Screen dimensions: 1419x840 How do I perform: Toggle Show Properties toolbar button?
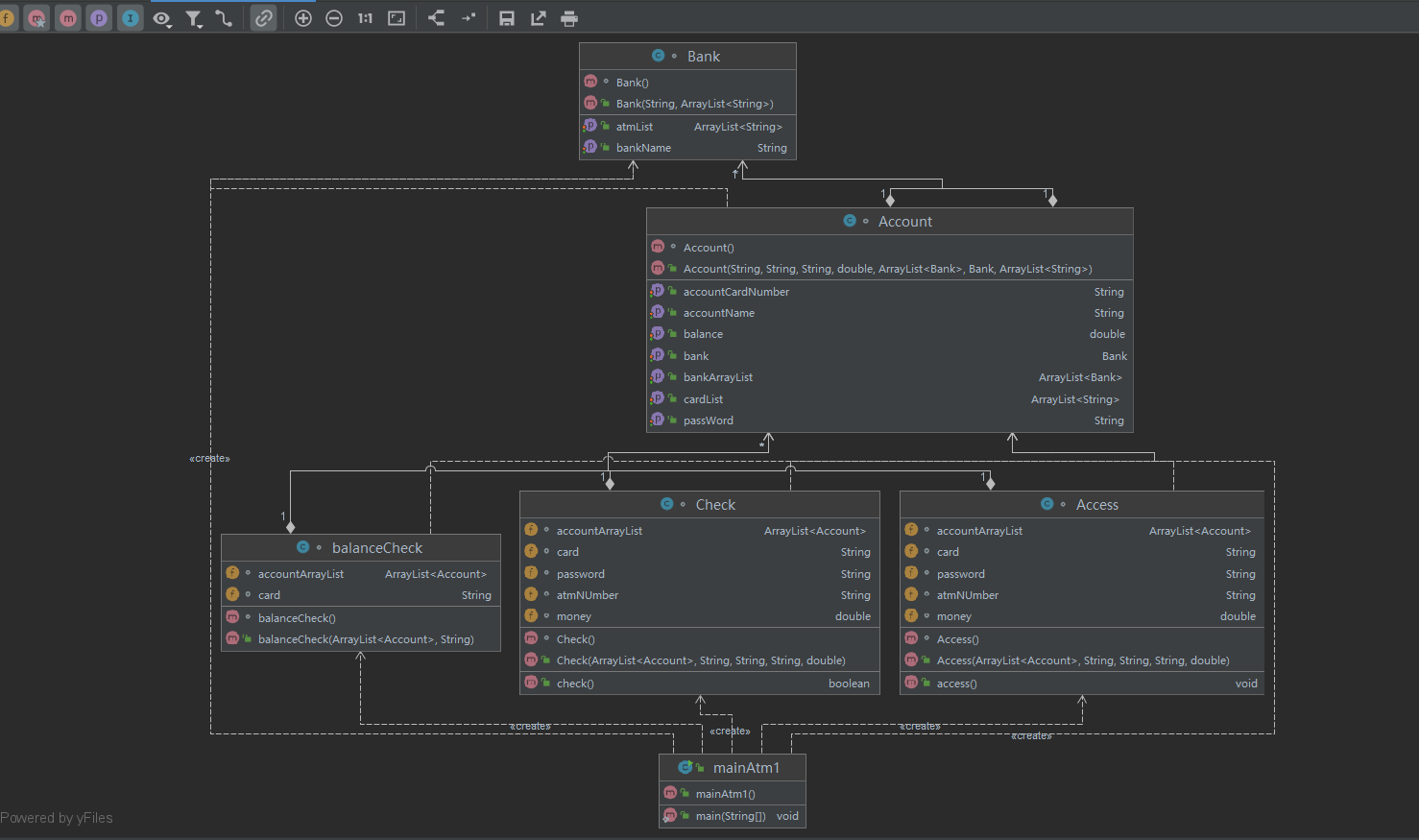pos(99,18)
